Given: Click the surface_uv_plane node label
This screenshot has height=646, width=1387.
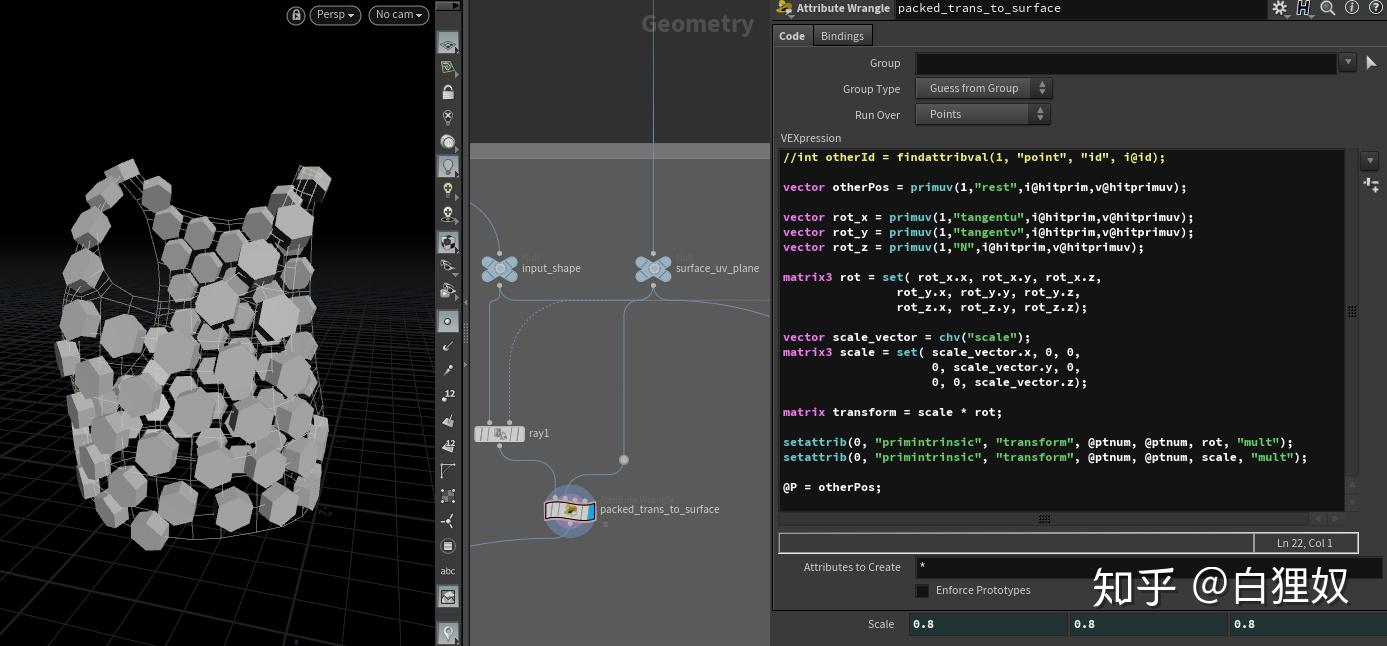Looking at the screenshot, I should coord(717,268).
